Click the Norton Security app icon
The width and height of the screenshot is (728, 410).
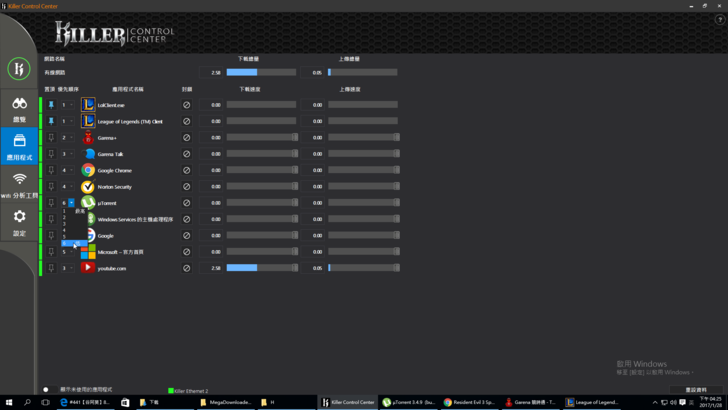click(x=88, y=186)
